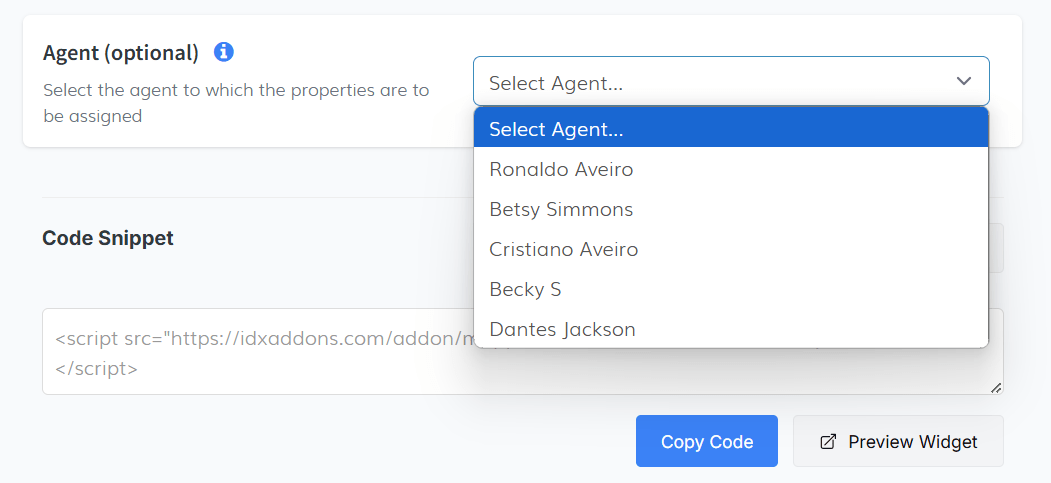This screenshot has height=483, width=1051.
Task: Choose the highlighted Select Agent... placeholder option
Action: [731, 129]
